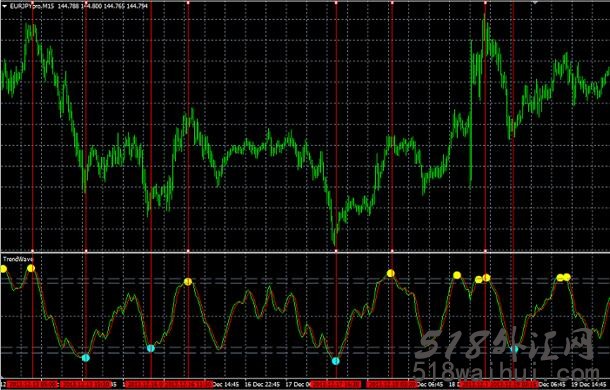
Task: Select the third yellow signal dot from the left
Action: [188, 281]
